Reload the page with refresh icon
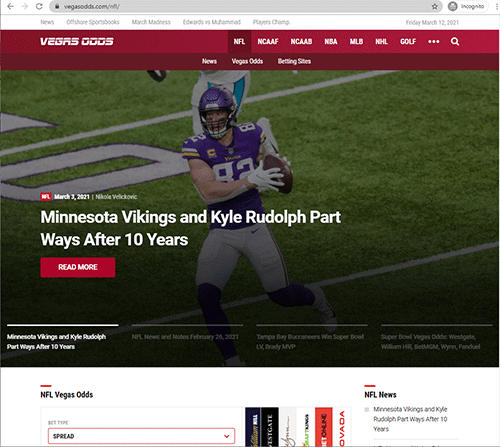This screenshot has width=500, height=447. pos(39,6)
